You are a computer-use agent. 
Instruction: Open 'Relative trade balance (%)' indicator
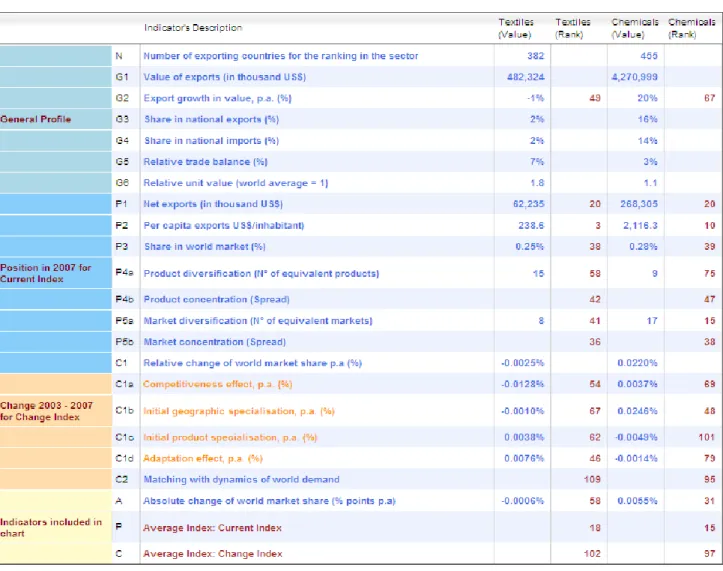(205, 162)
